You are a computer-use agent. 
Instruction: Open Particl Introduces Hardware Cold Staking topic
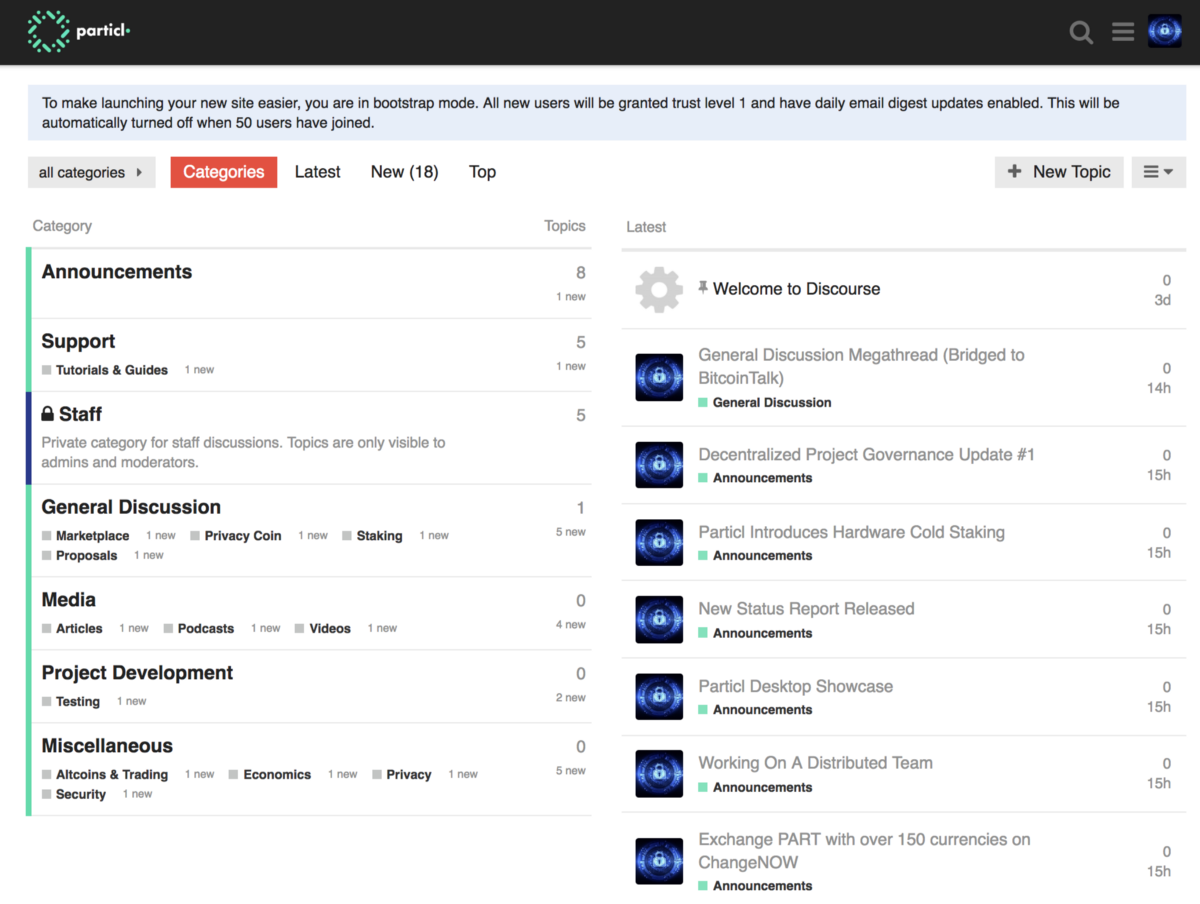852,533
